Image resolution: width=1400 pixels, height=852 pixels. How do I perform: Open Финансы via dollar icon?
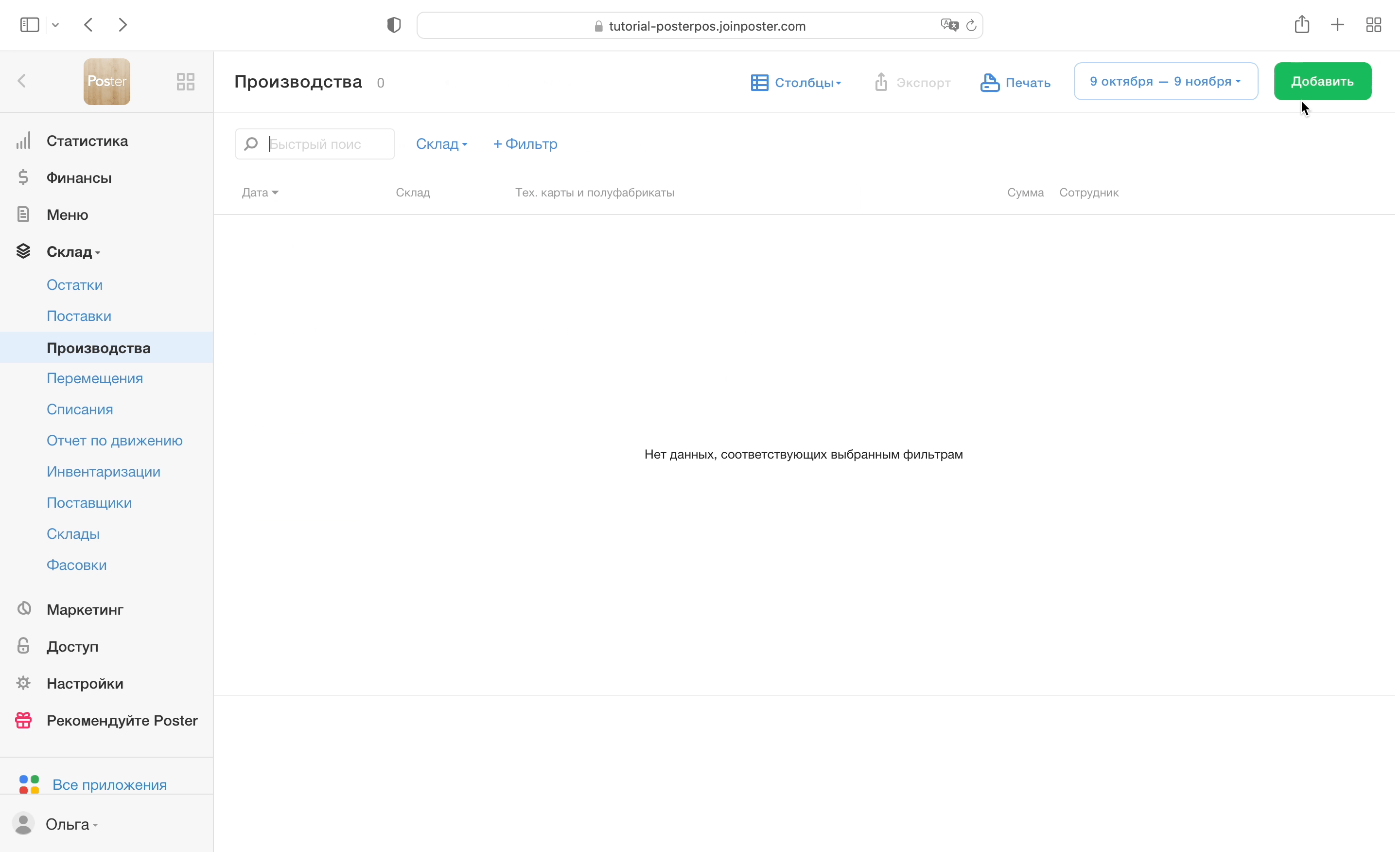(x=23, y=177)
